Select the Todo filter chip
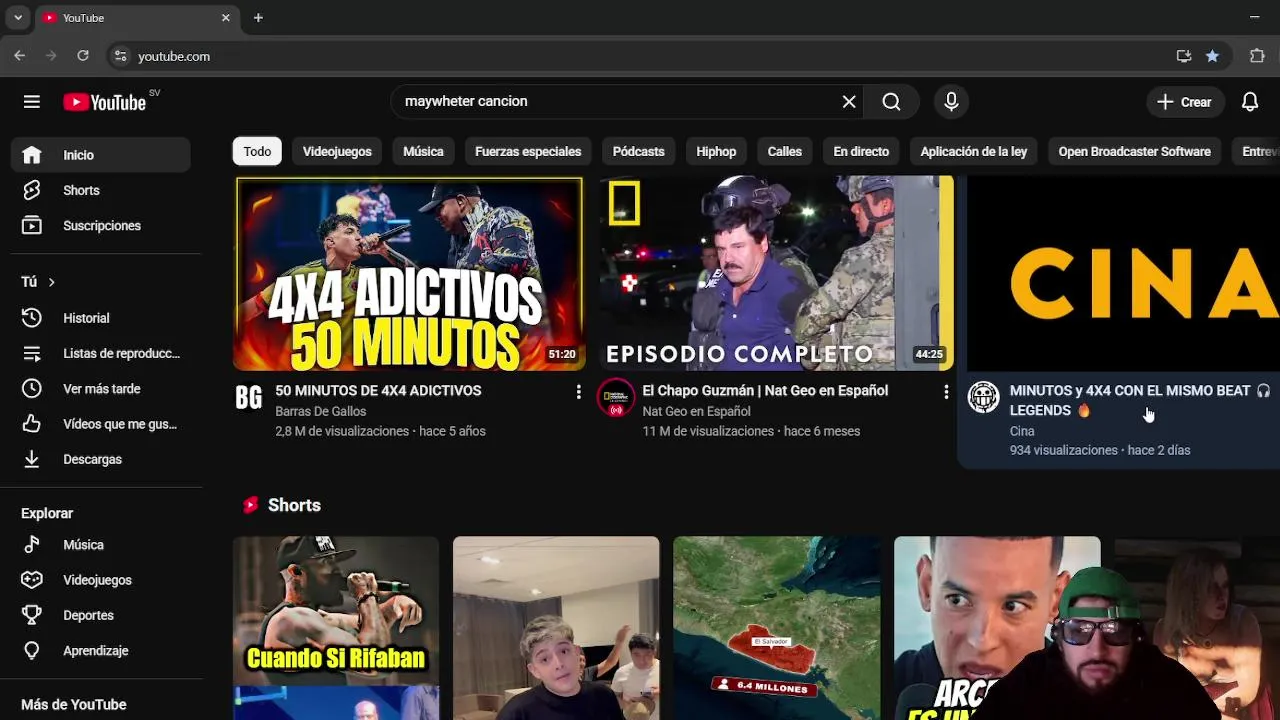The image size is (1280, 720). (x=257, y=151)
